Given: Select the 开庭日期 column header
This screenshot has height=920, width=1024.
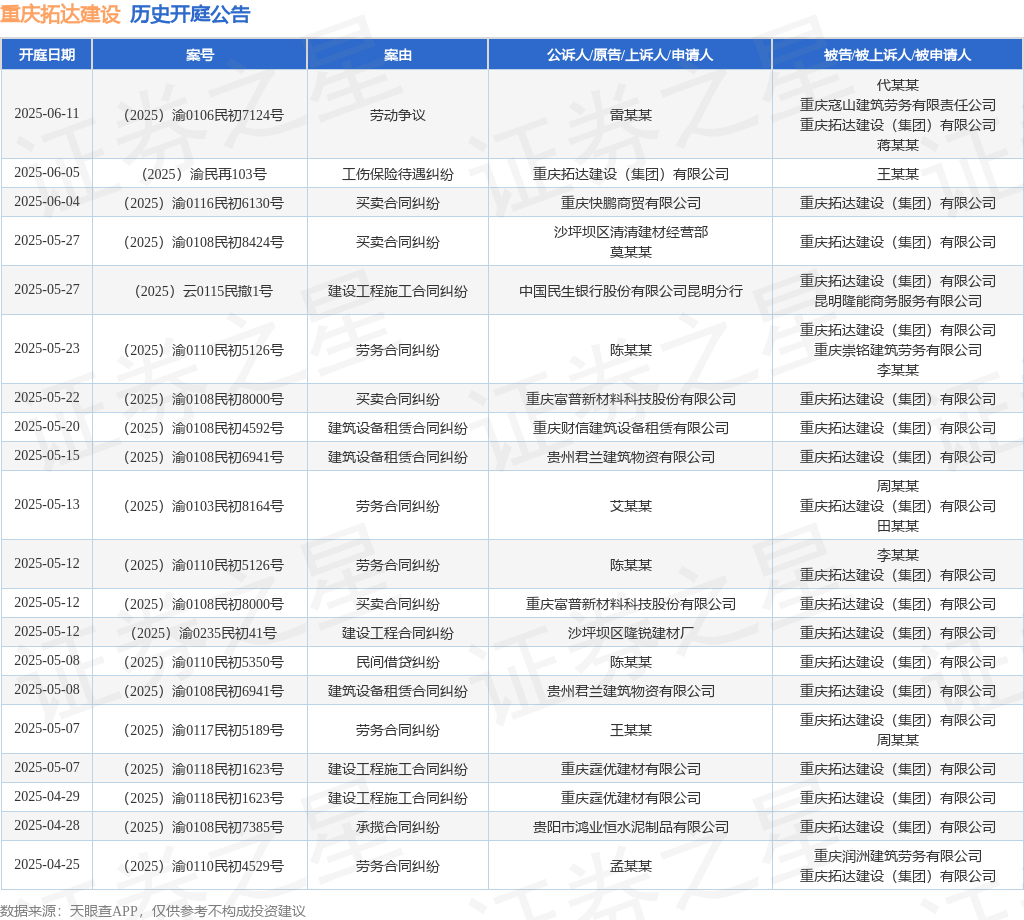Looking at the screenshot, I should pyautogui.click(x=47, y=55).
